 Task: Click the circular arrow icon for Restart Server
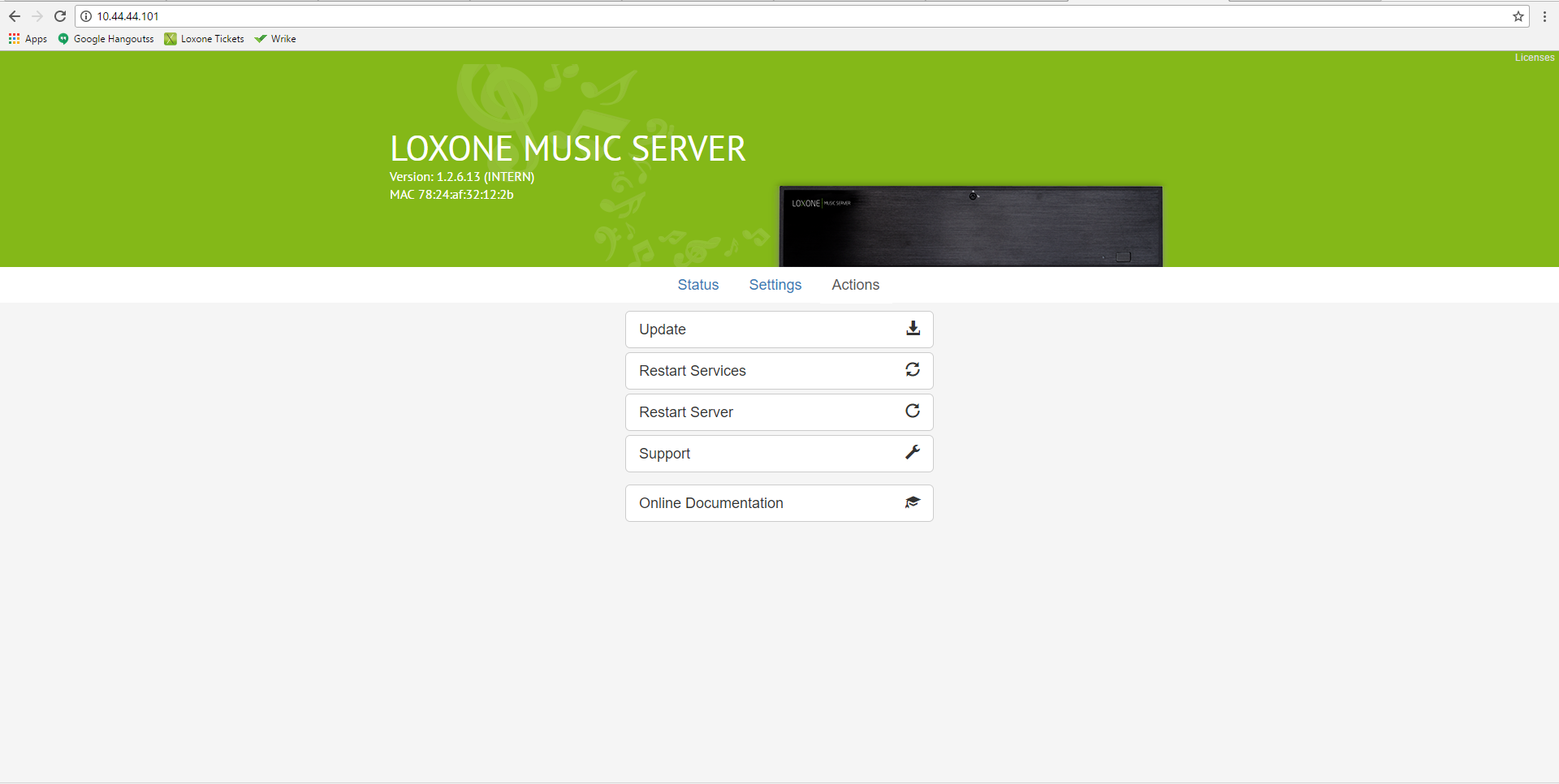[913, 411]
